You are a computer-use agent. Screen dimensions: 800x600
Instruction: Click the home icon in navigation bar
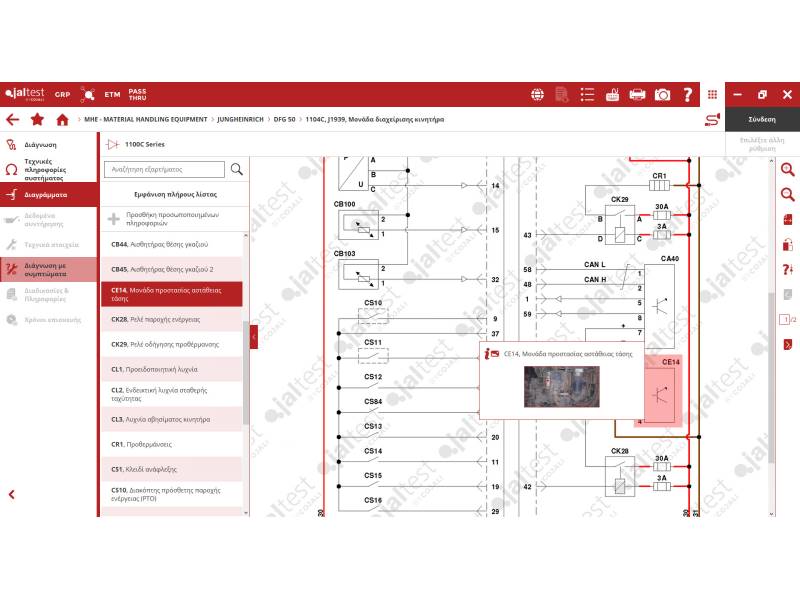point(62,119)
